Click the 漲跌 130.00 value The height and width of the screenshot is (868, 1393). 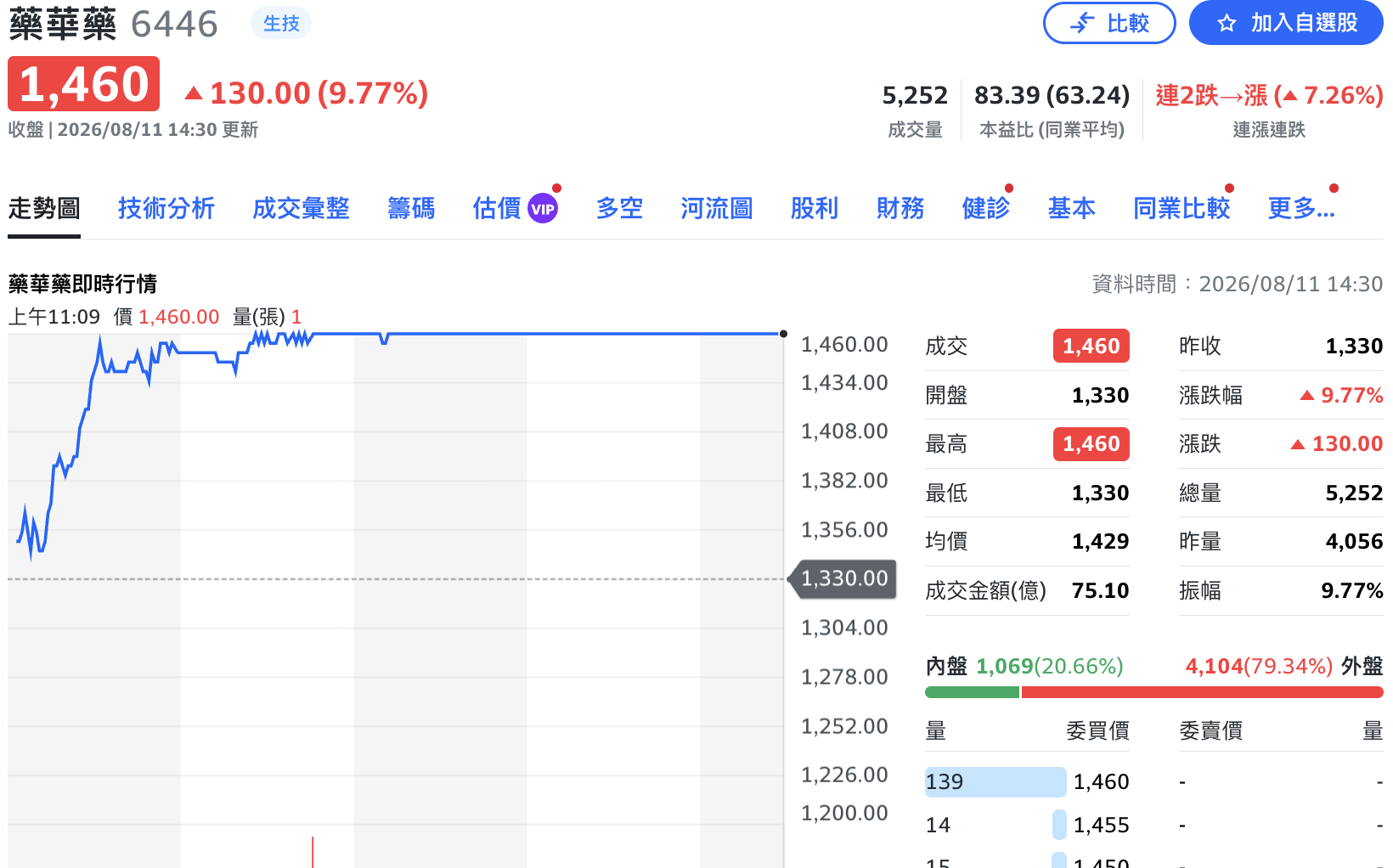tap(1337, 443)
